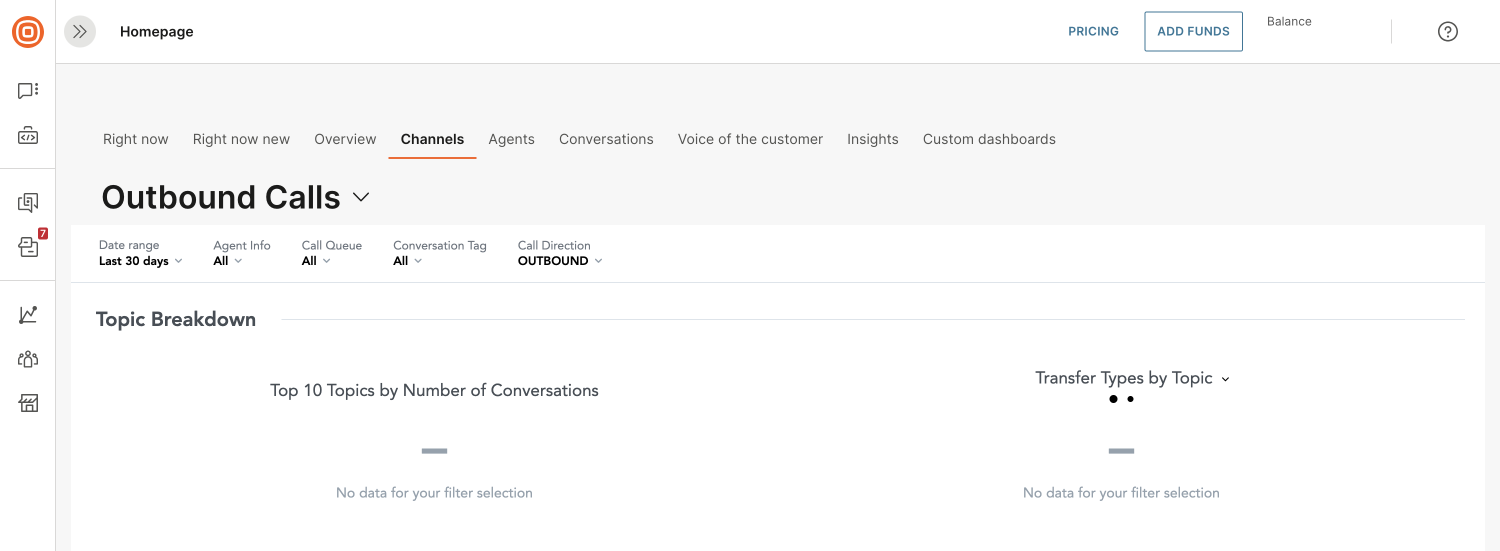Open the analytics chart sidebar icon

click(x=28, y=315)
